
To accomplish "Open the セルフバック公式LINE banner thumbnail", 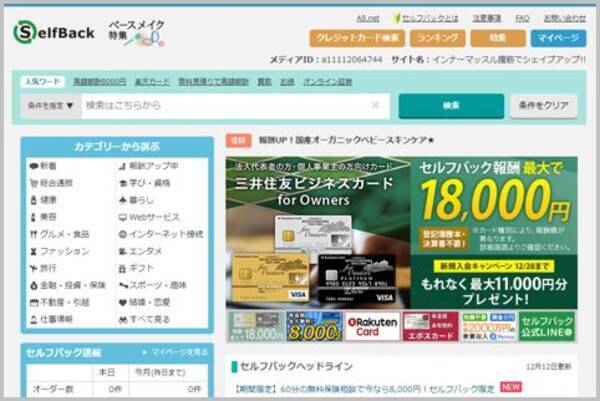I will coord(547,326).
